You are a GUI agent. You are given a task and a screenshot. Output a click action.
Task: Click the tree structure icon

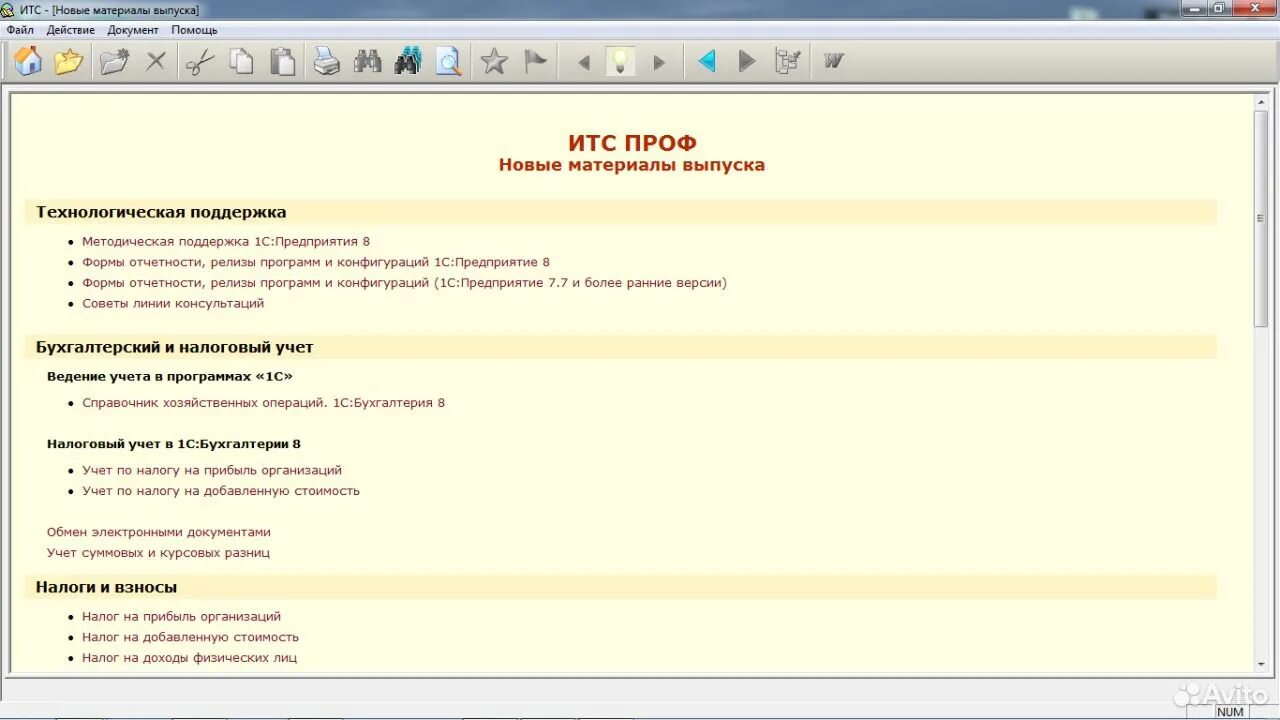[788, 62]
